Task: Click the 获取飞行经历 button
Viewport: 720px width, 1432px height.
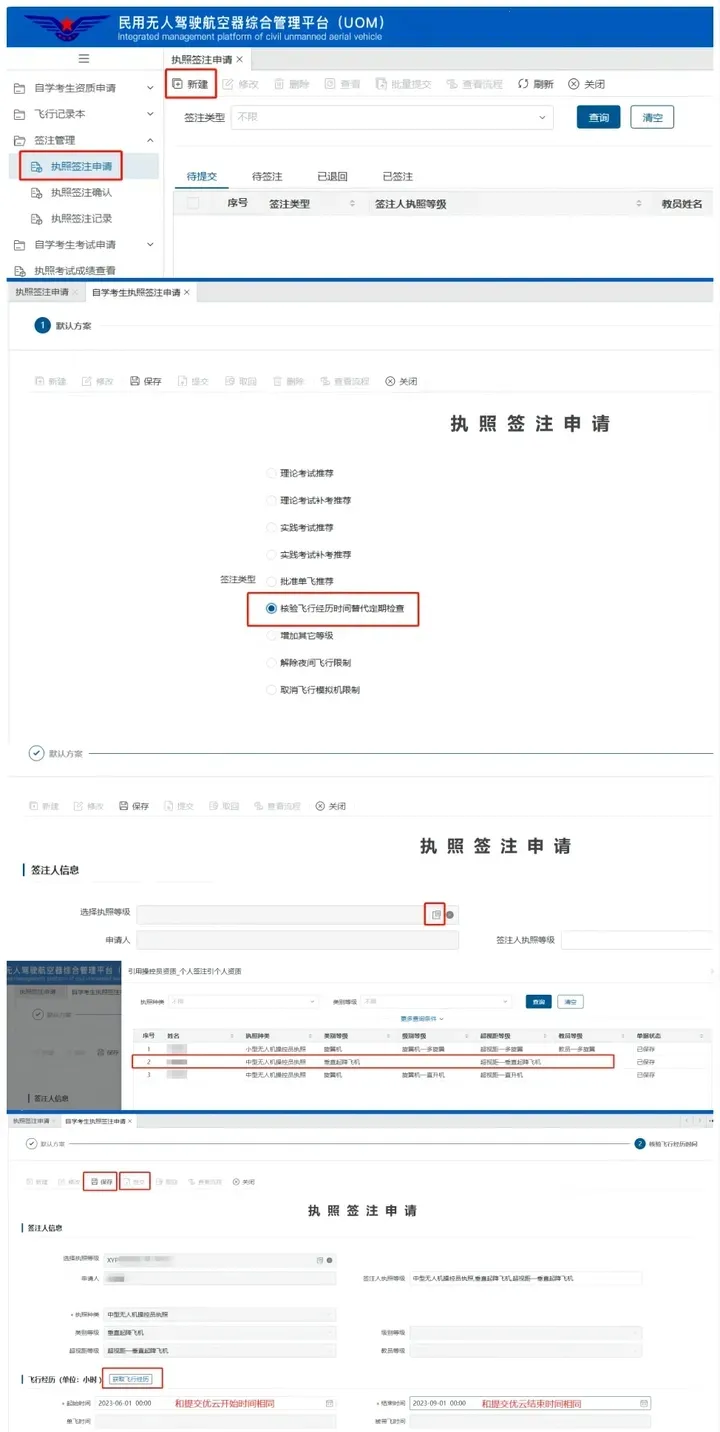Action: pos(130,1379)
